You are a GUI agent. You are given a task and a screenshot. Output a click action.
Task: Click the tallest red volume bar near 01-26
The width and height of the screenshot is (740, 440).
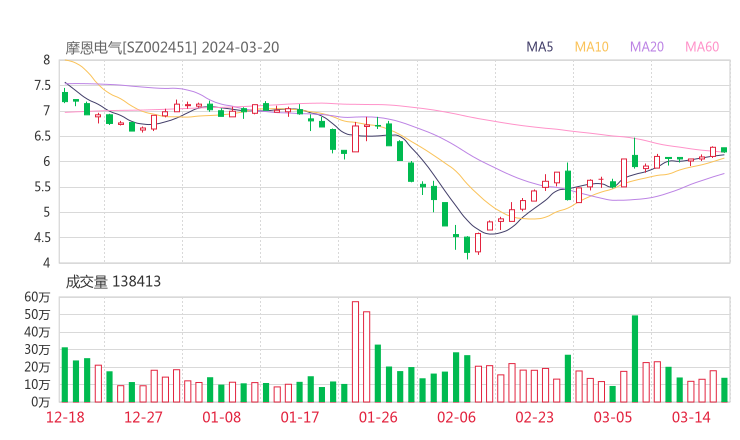point(355,352)
